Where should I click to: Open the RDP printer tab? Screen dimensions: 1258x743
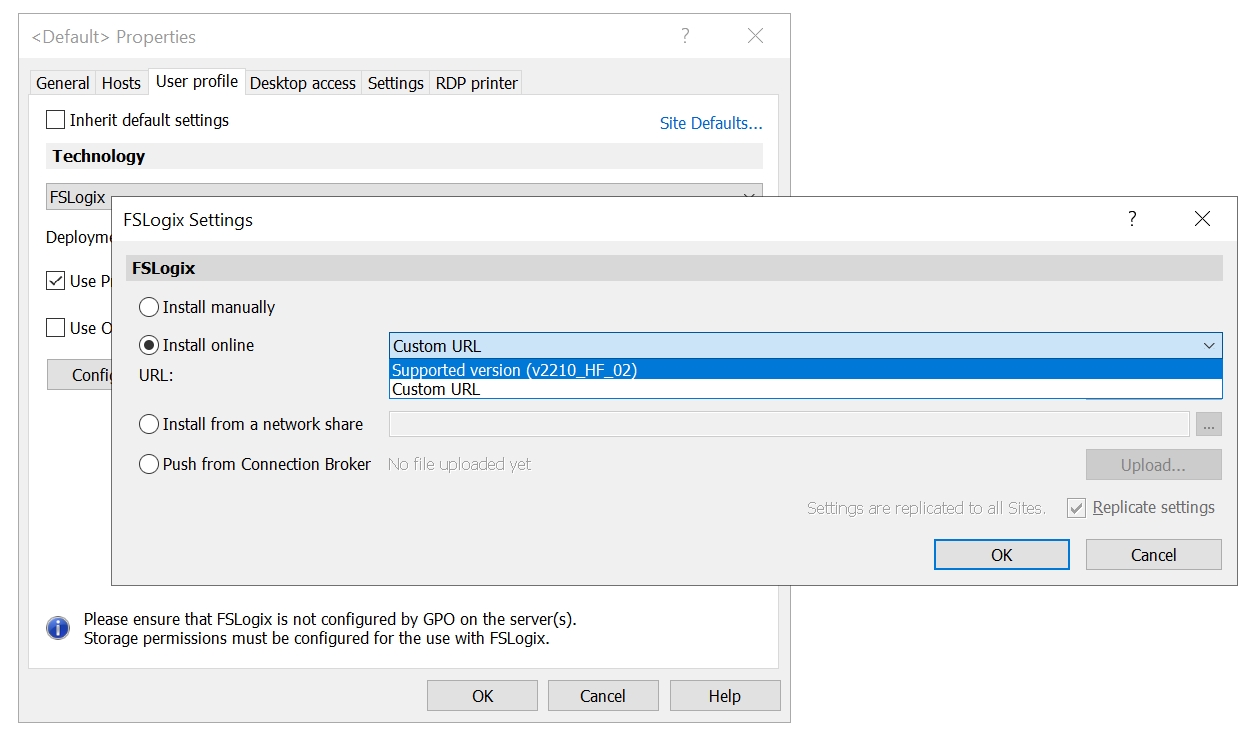pos(476,83)
